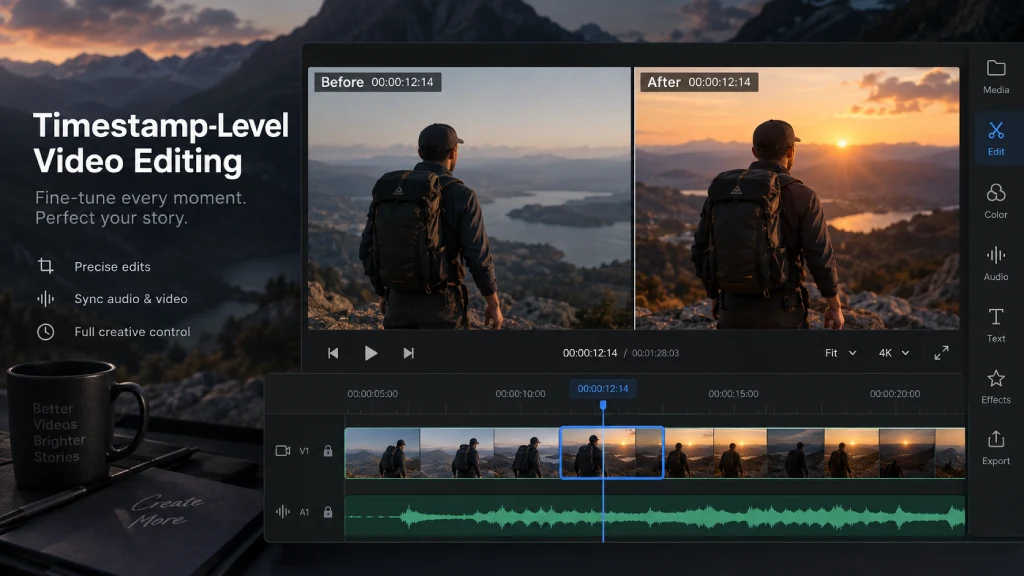Toggle lock on V1 video track
This screenshot has height=576, width=1024.
(328, 451)
